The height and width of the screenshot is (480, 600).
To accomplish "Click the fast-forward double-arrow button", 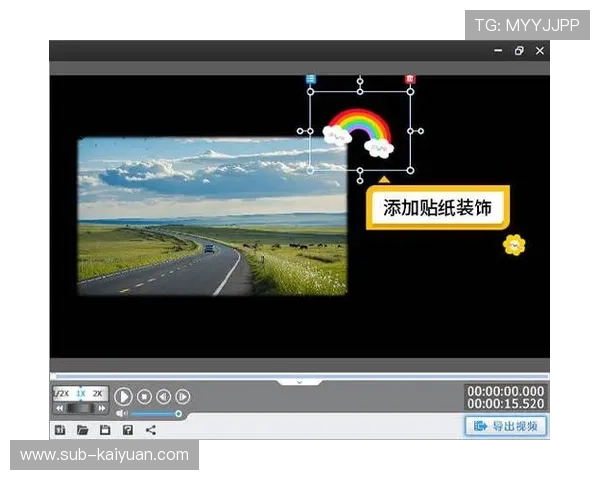I will [x=102, y=408].
